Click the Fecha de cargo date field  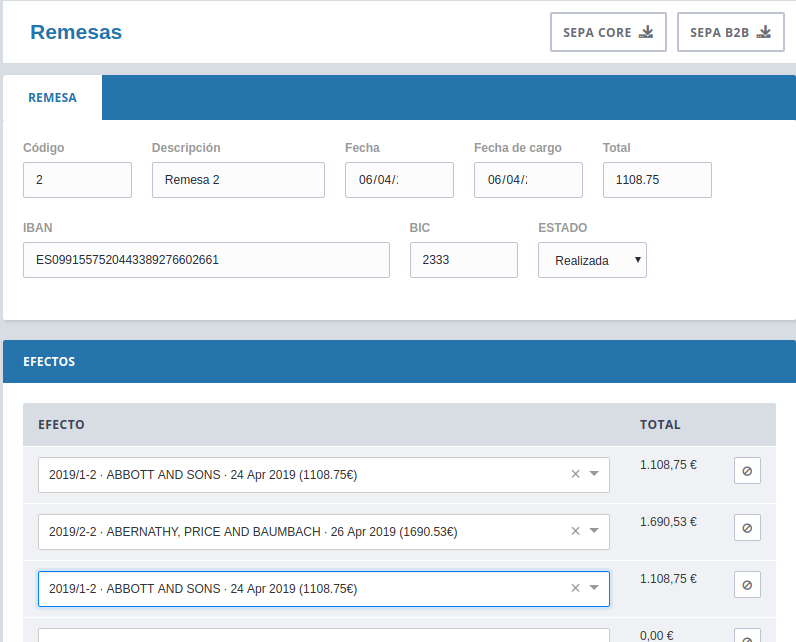pyautogui.click(x=528, y=180)
